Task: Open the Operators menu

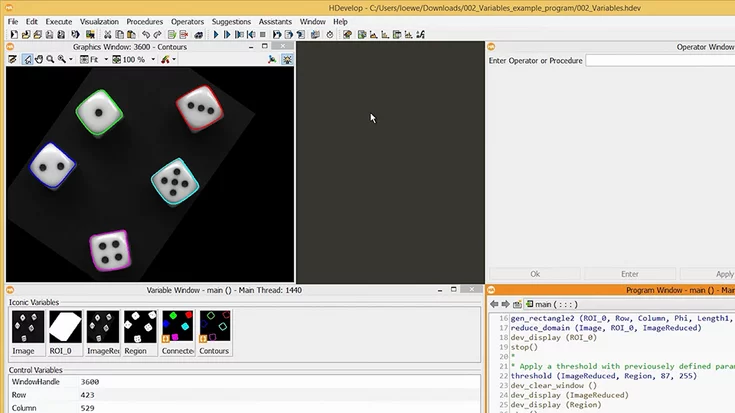Action: click(x=187, y=21)
